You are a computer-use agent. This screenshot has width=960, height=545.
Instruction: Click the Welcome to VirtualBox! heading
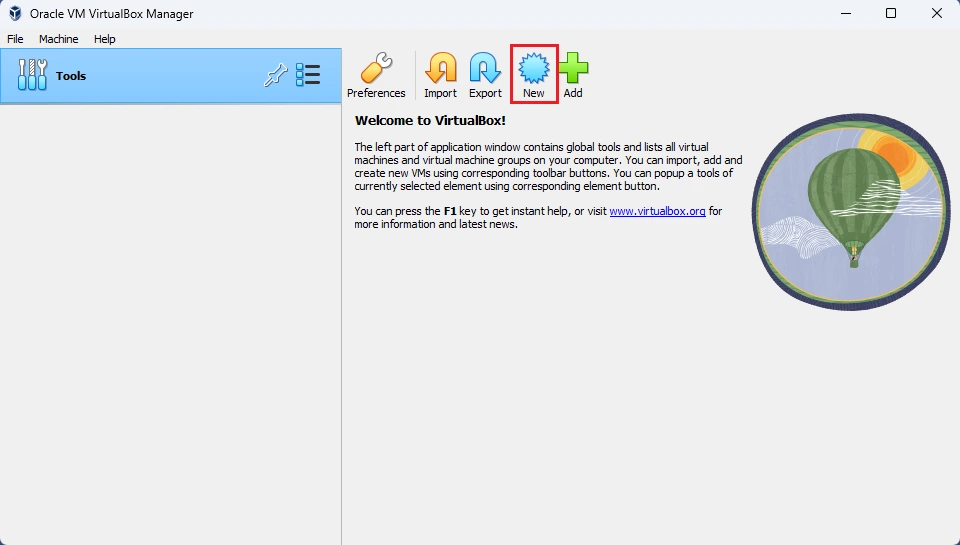point(430,121)
